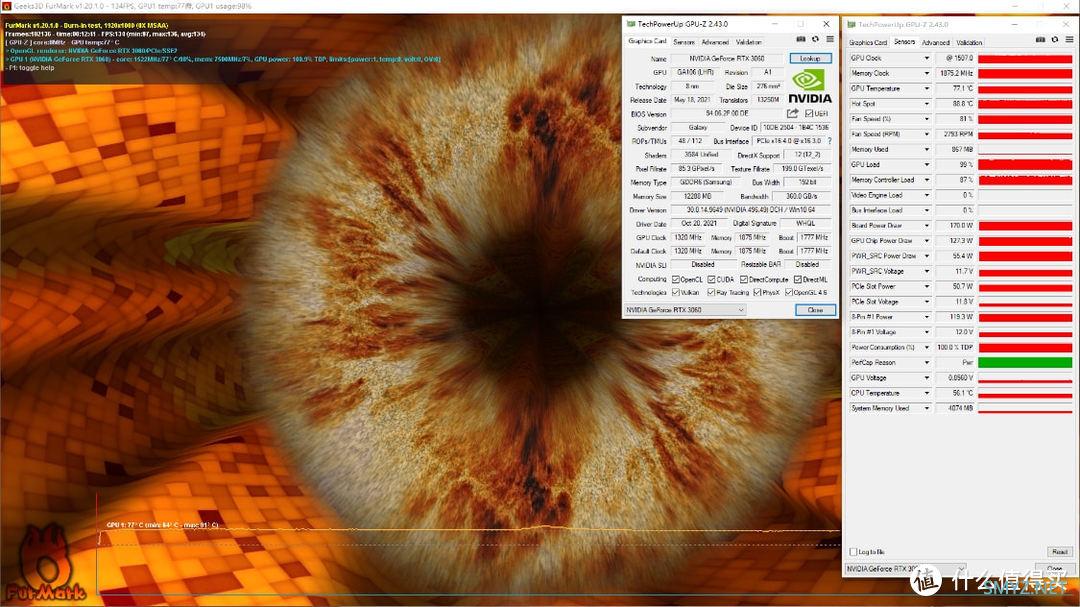Switch to Advanced tab in Graphics Card window

[715, 42]
